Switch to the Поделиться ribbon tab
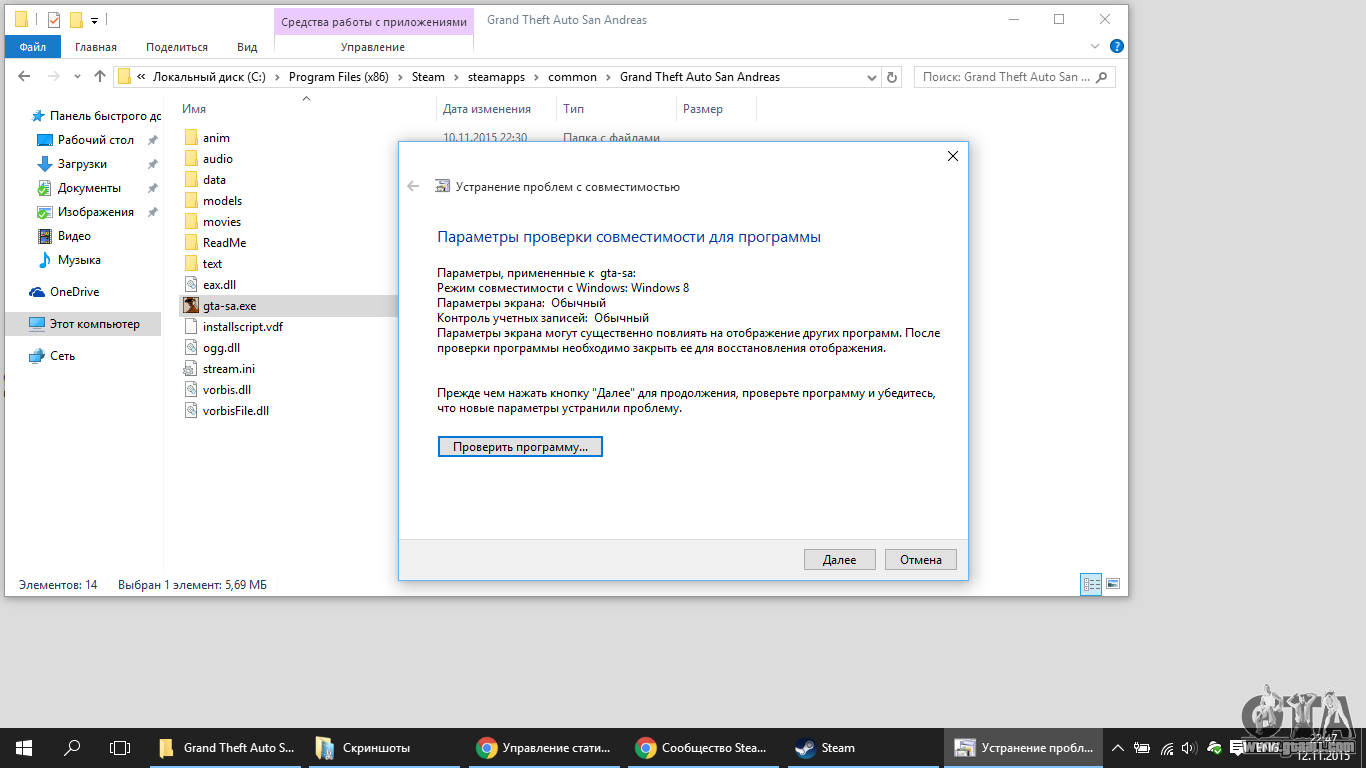 click(177, 47)
